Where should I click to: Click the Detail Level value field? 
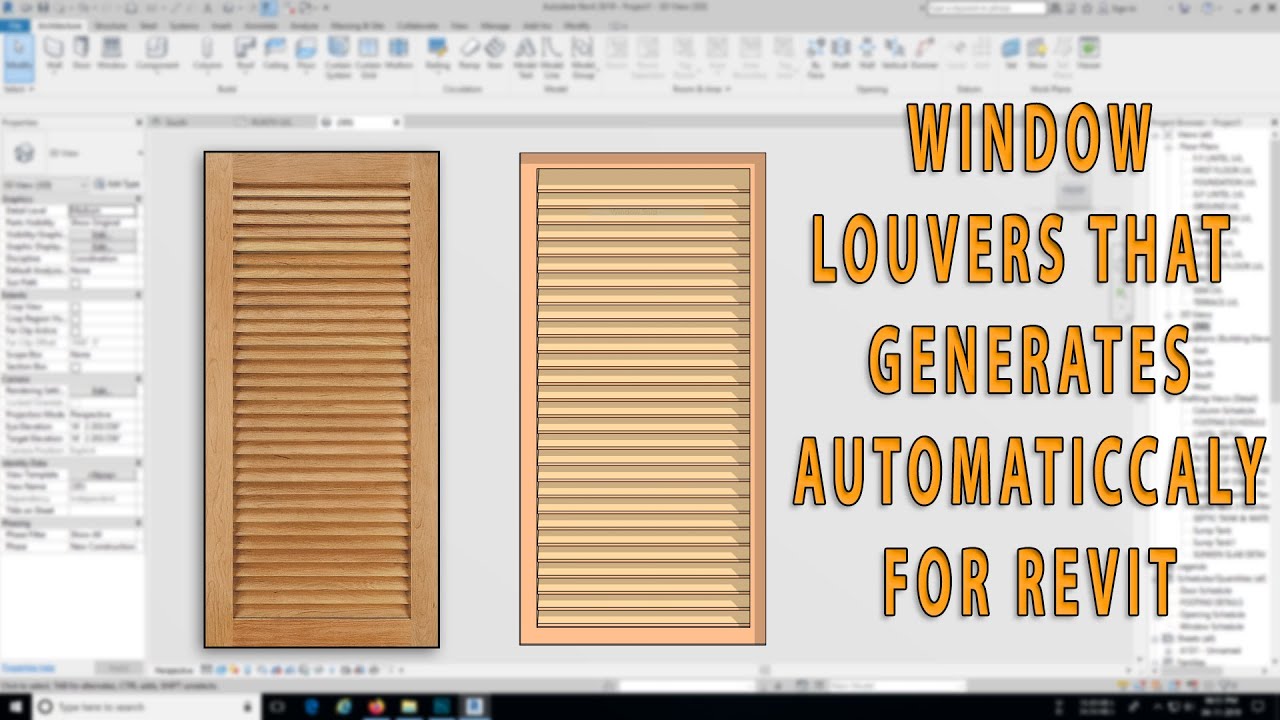coord(102,212)
